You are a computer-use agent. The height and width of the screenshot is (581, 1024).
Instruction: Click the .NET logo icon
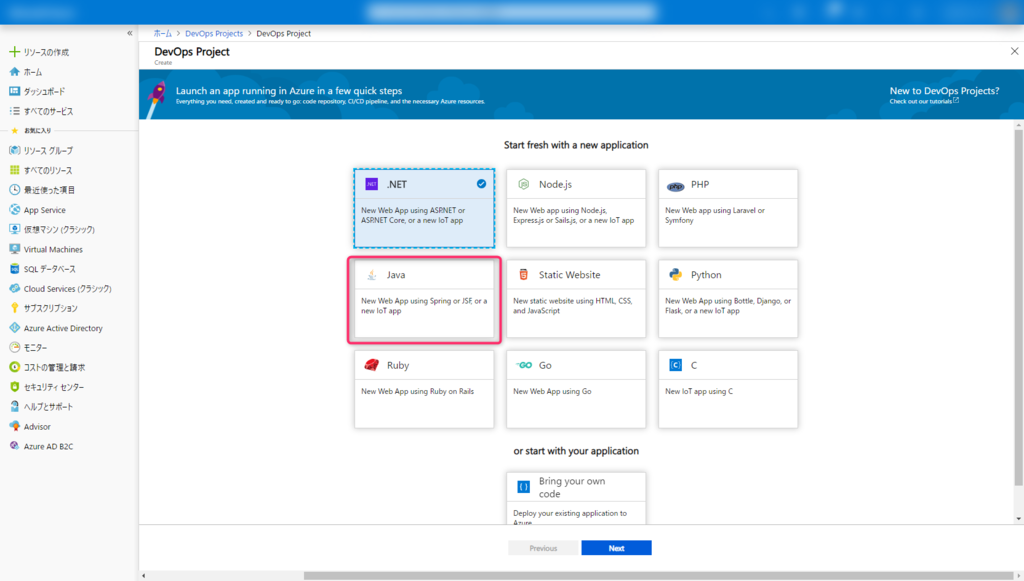tap(372, 184)
